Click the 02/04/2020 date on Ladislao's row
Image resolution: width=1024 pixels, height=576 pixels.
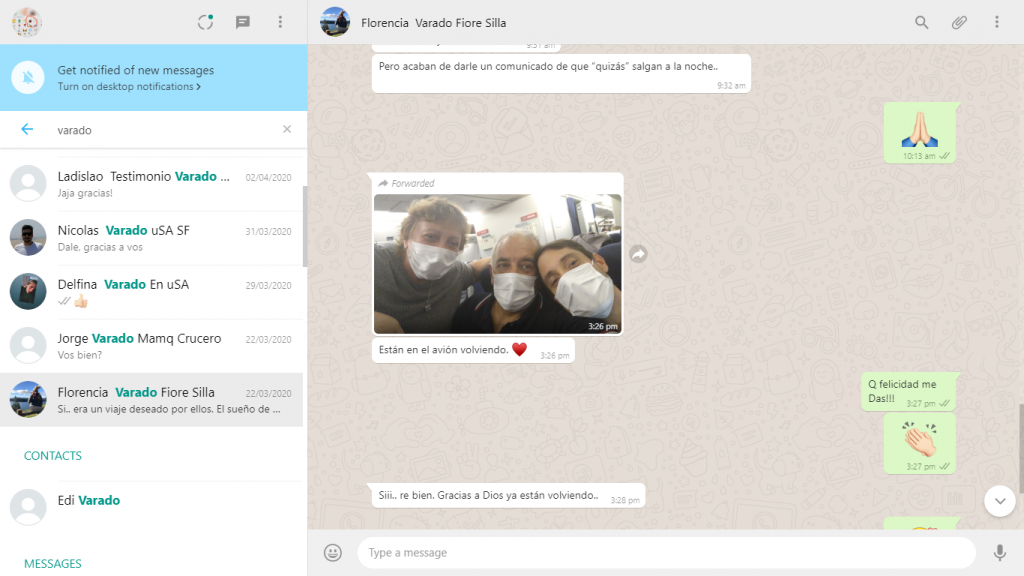pos(268,178)
